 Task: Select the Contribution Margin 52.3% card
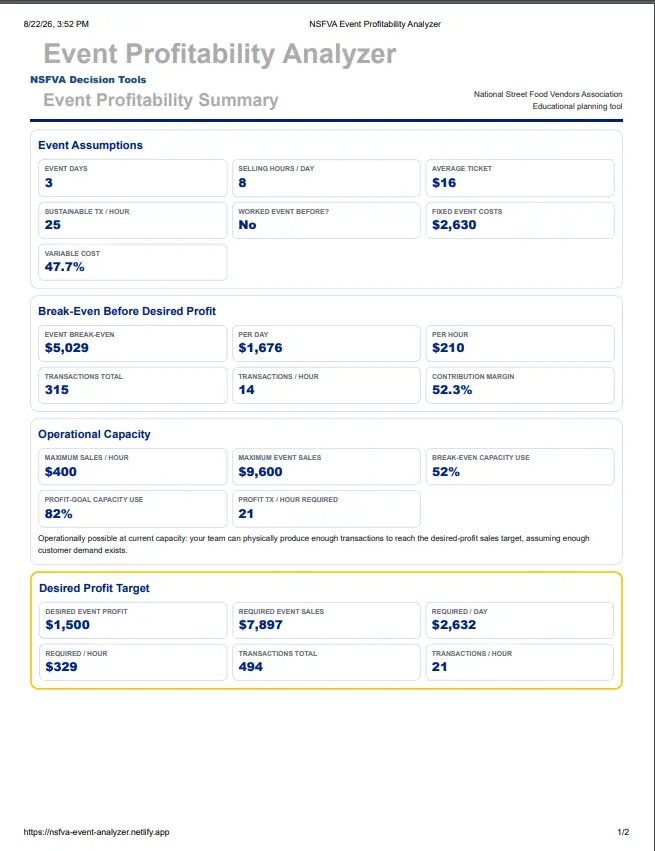click(520, 385)
